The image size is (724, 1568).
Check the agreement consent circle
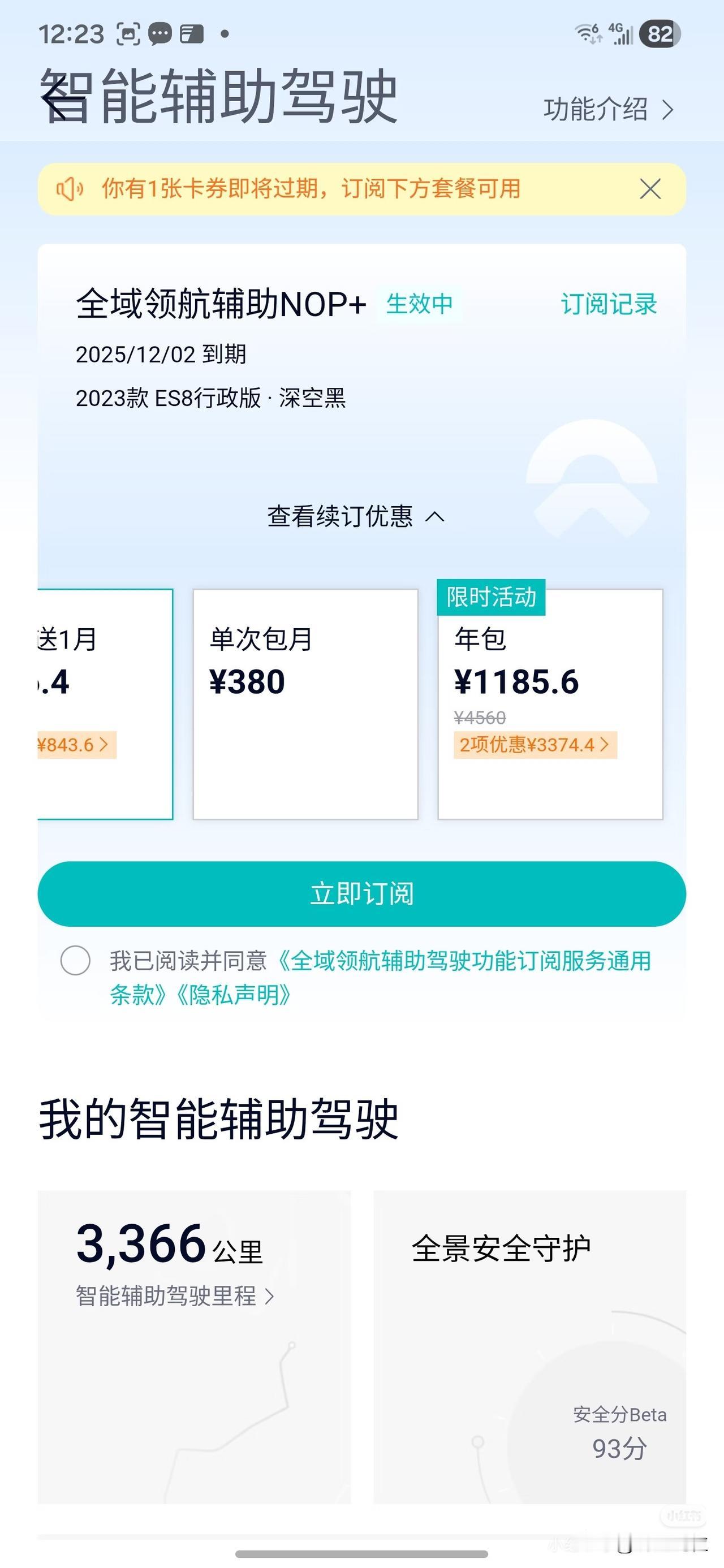[75, 961]
